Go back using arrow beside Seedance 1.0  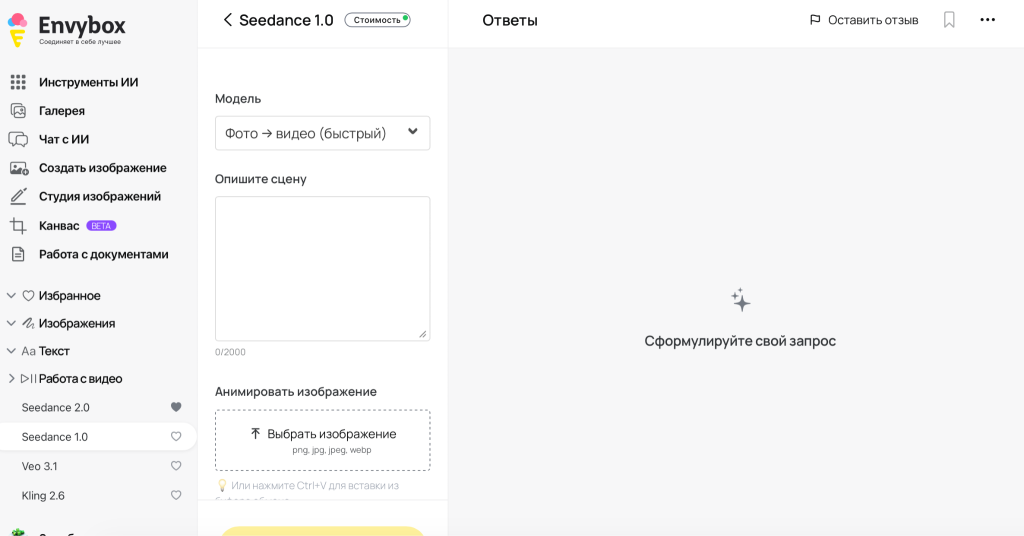tap(227, 20)
